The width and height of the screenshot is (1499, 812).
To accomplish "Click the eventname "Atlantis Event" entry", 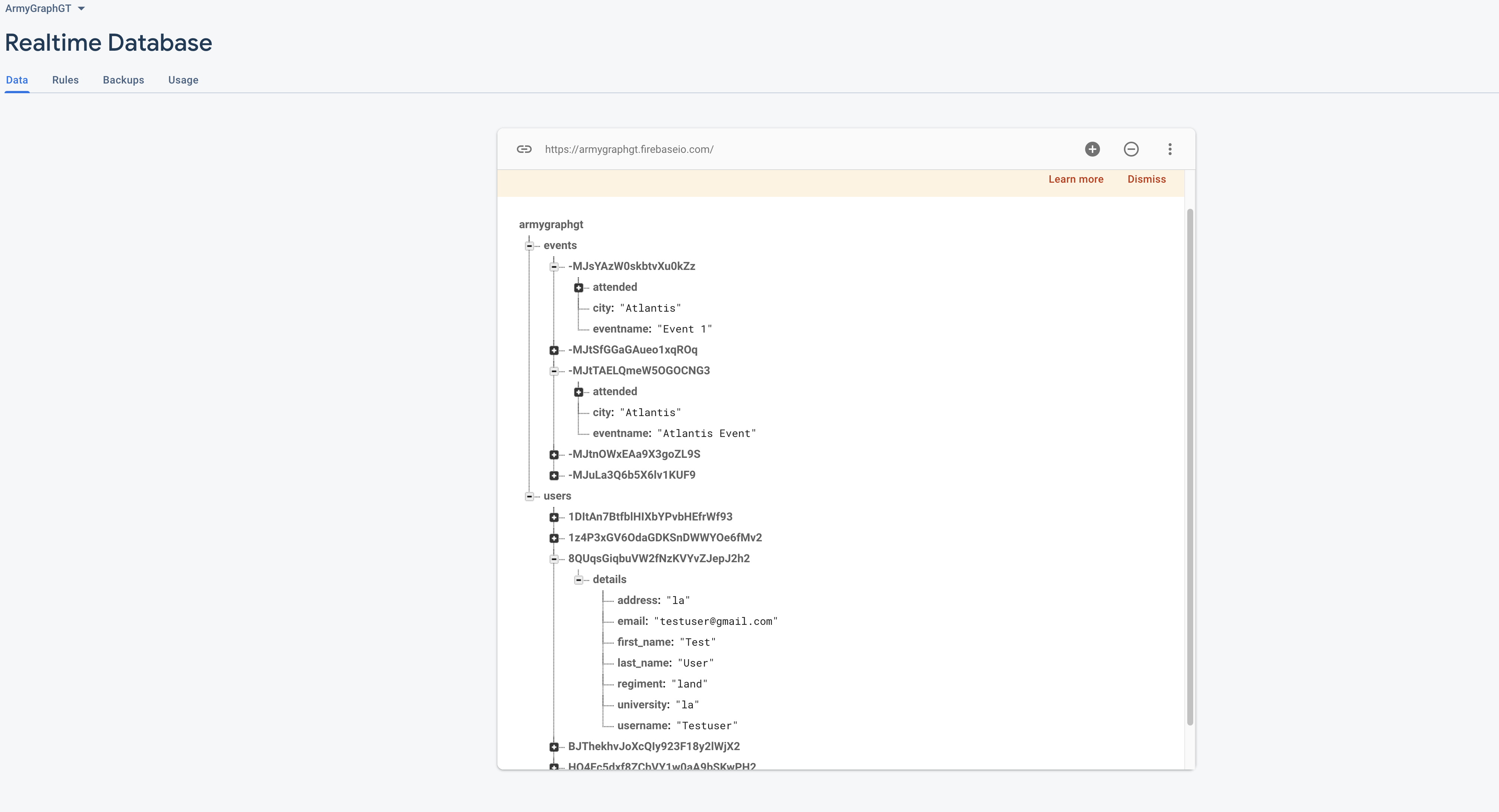I will click(674, 433).
